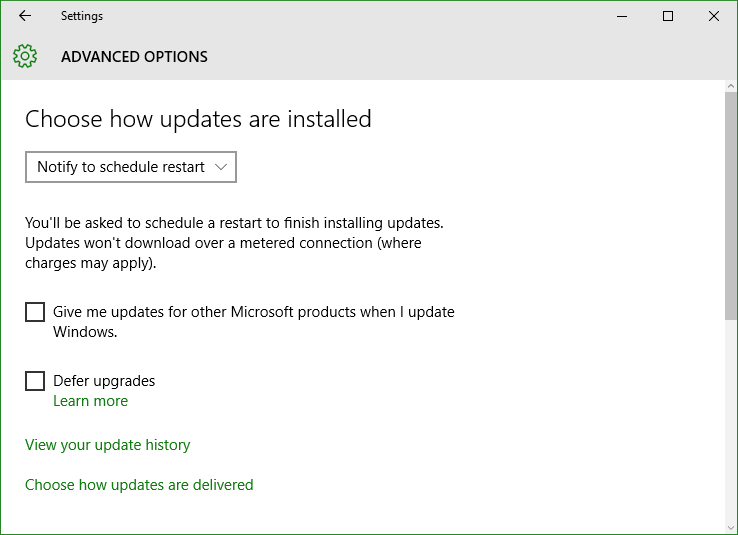The width and height of the screenshot is (738, 535).
Task: Click the scrollbar up arrow
Action: pos(730,86)
